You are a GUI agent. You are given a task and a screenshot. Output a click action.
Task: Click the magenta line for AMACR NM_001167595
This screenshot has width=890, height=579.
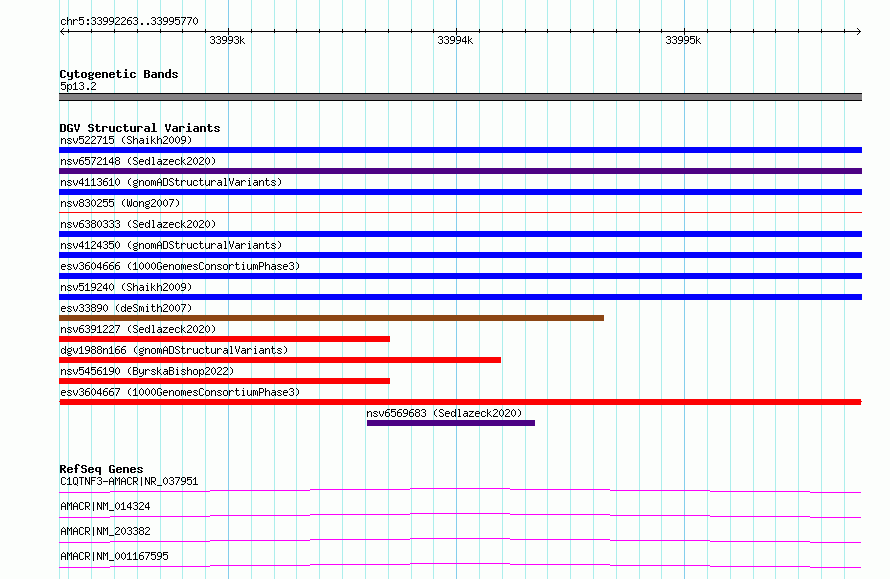(460, 565)
